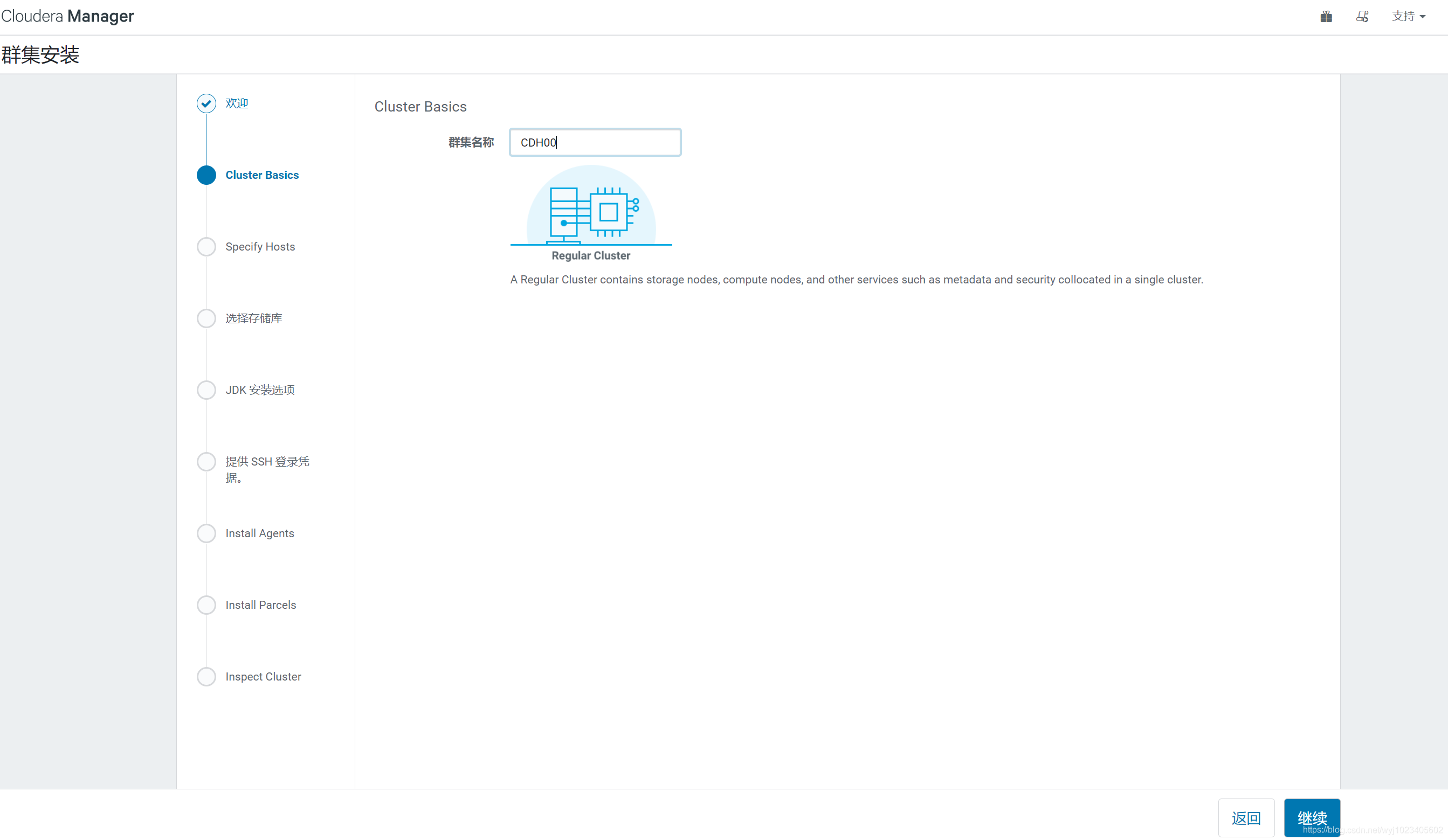Screen dimensions: 1448x840
Task: Select the Install Agents step label
Action: point(260,533)
